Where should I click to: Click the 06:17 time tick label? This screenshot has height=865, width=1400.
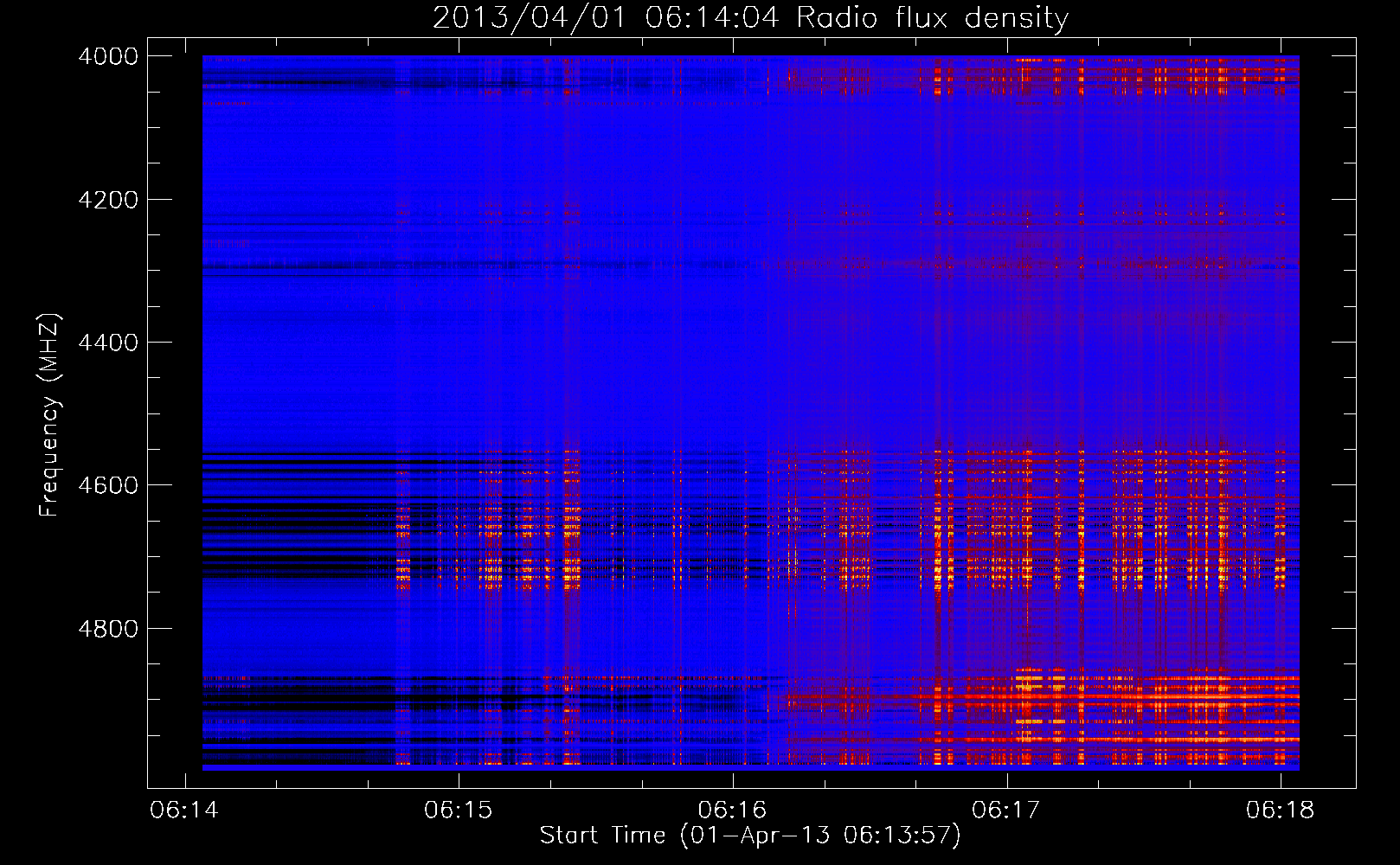tap(1006, 811)
